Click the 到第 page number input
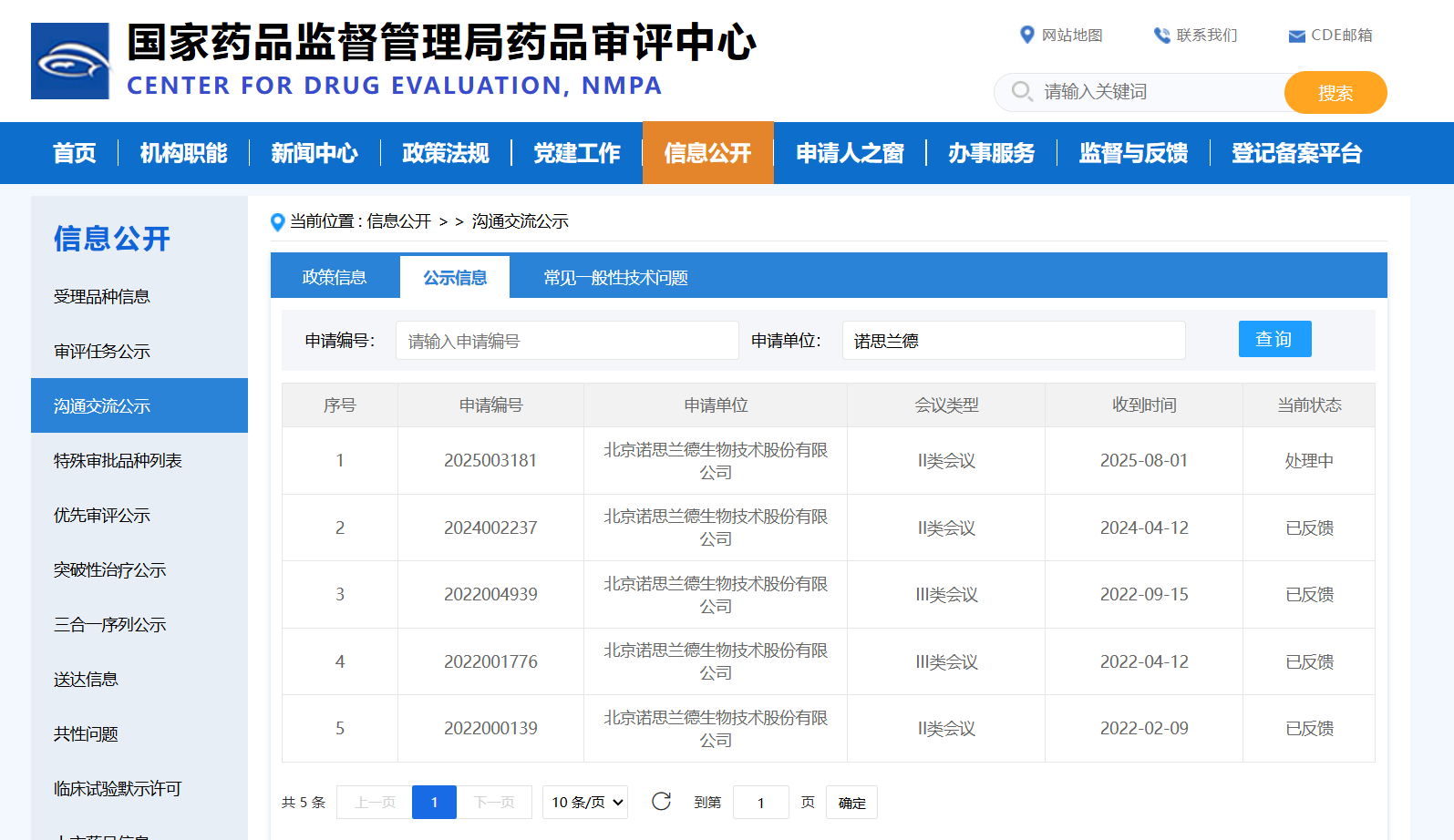The image size is (1454, 840). tap(761, 802)
